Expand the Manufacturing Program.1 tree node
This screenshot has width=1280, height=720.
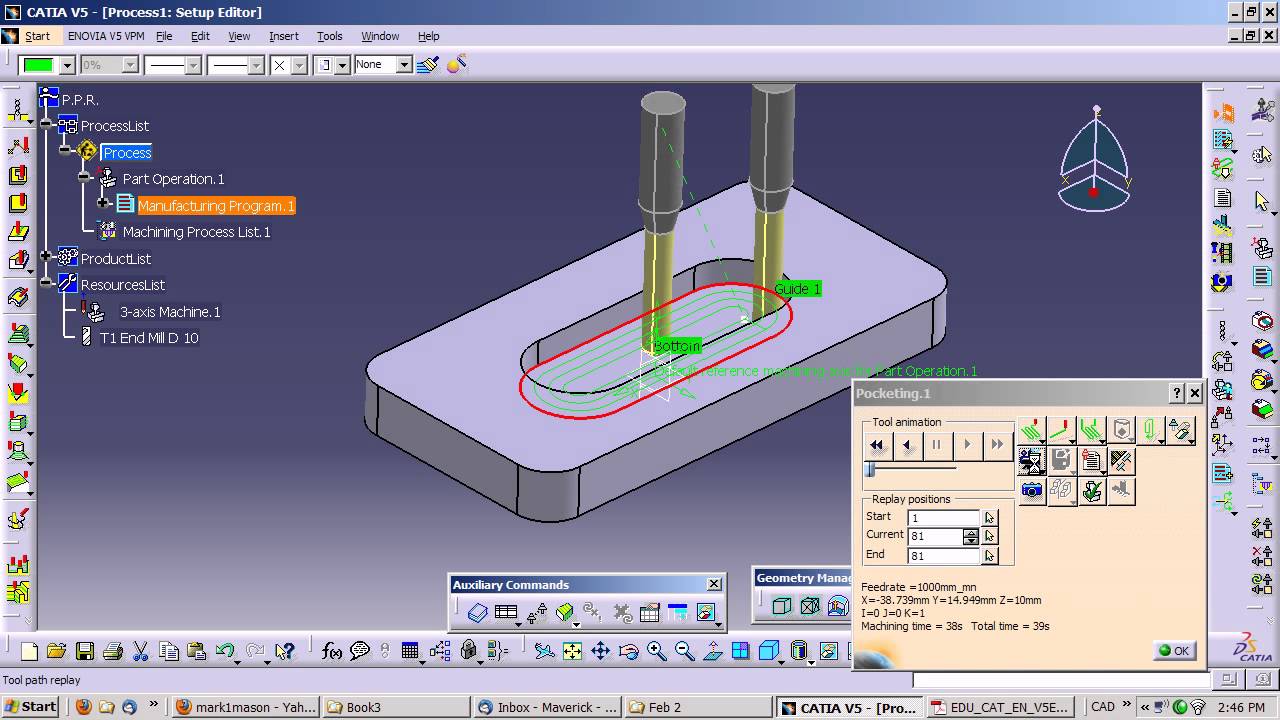click(102, 204)
